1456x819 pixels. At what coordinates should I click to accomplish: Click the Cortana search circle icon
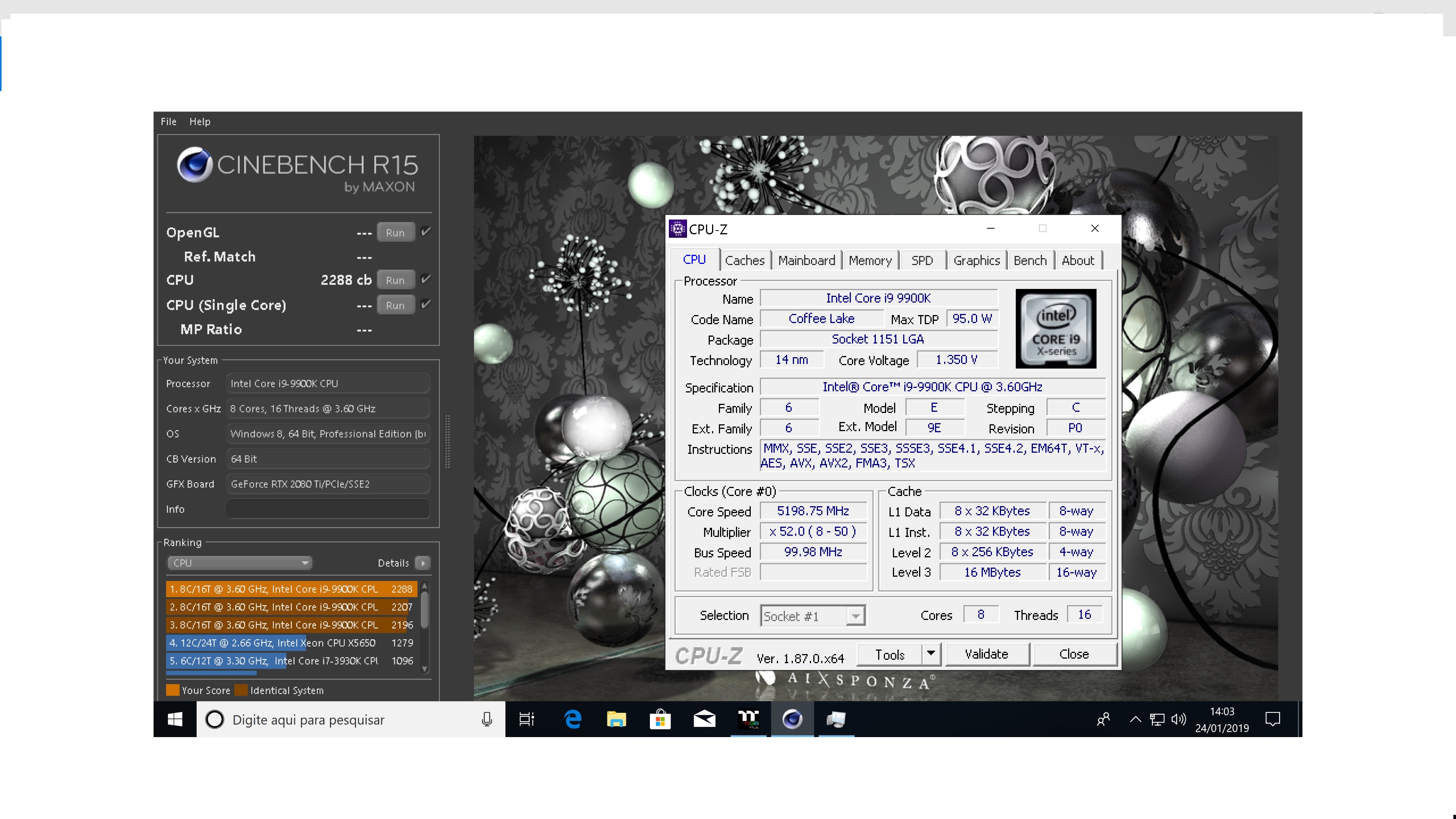coord(214,720)
